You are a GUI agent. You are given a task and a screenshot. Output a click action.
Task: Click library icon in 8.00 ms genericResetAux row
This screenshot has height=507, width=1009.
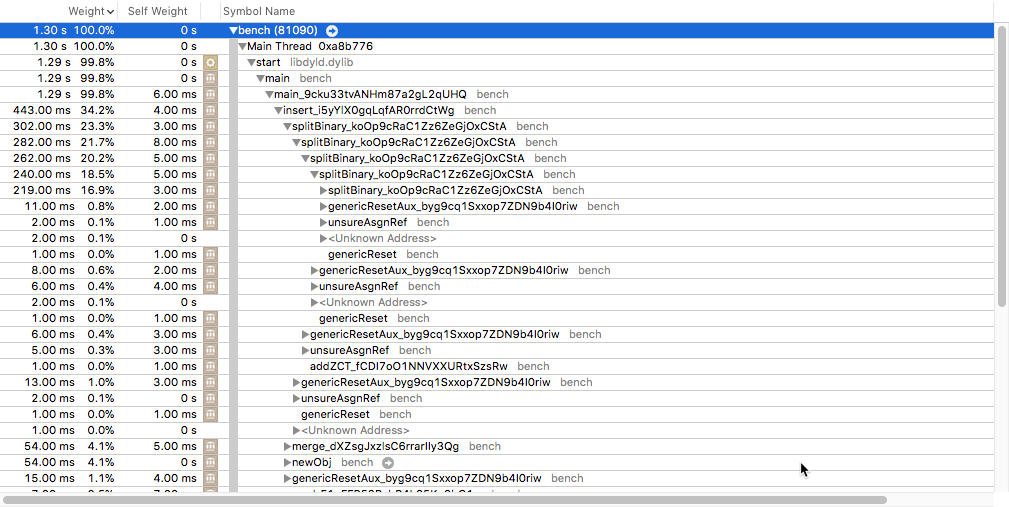click(x=210, y=270)
